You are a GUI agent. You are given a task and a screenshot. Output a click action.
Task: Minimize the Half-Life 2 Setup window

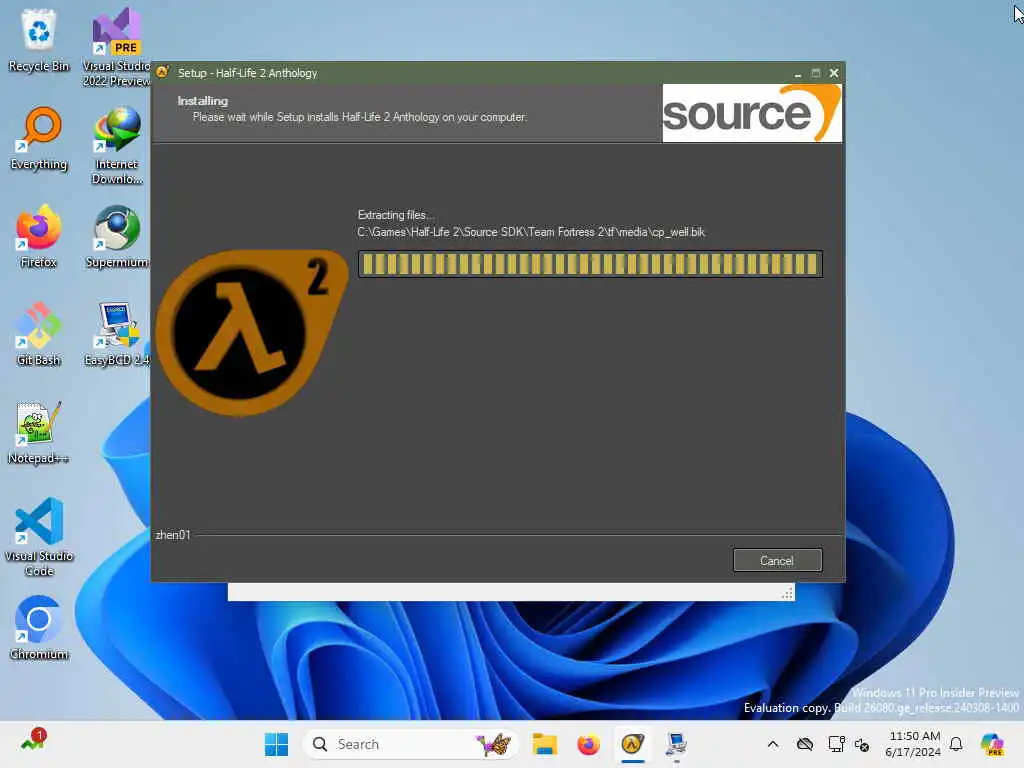[x=797, y=73]
